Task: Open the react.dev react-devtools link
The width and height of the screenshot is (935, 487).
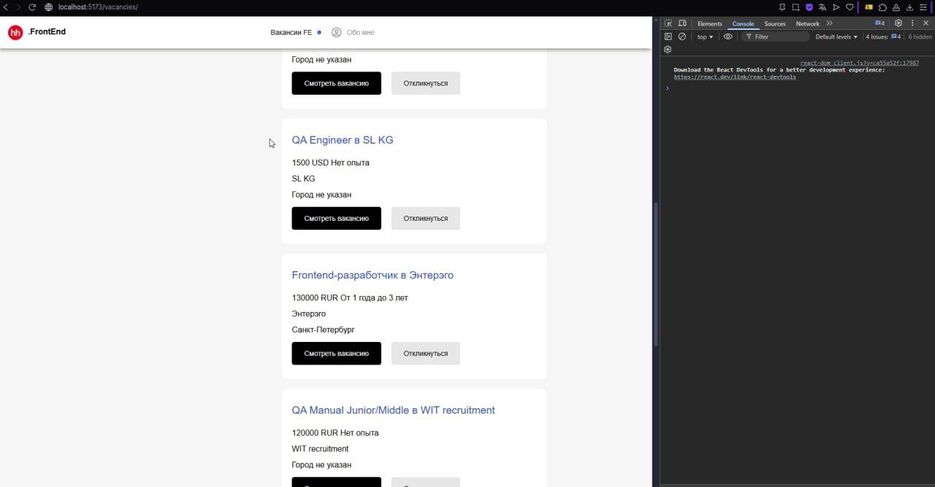Action: (735, 76)
